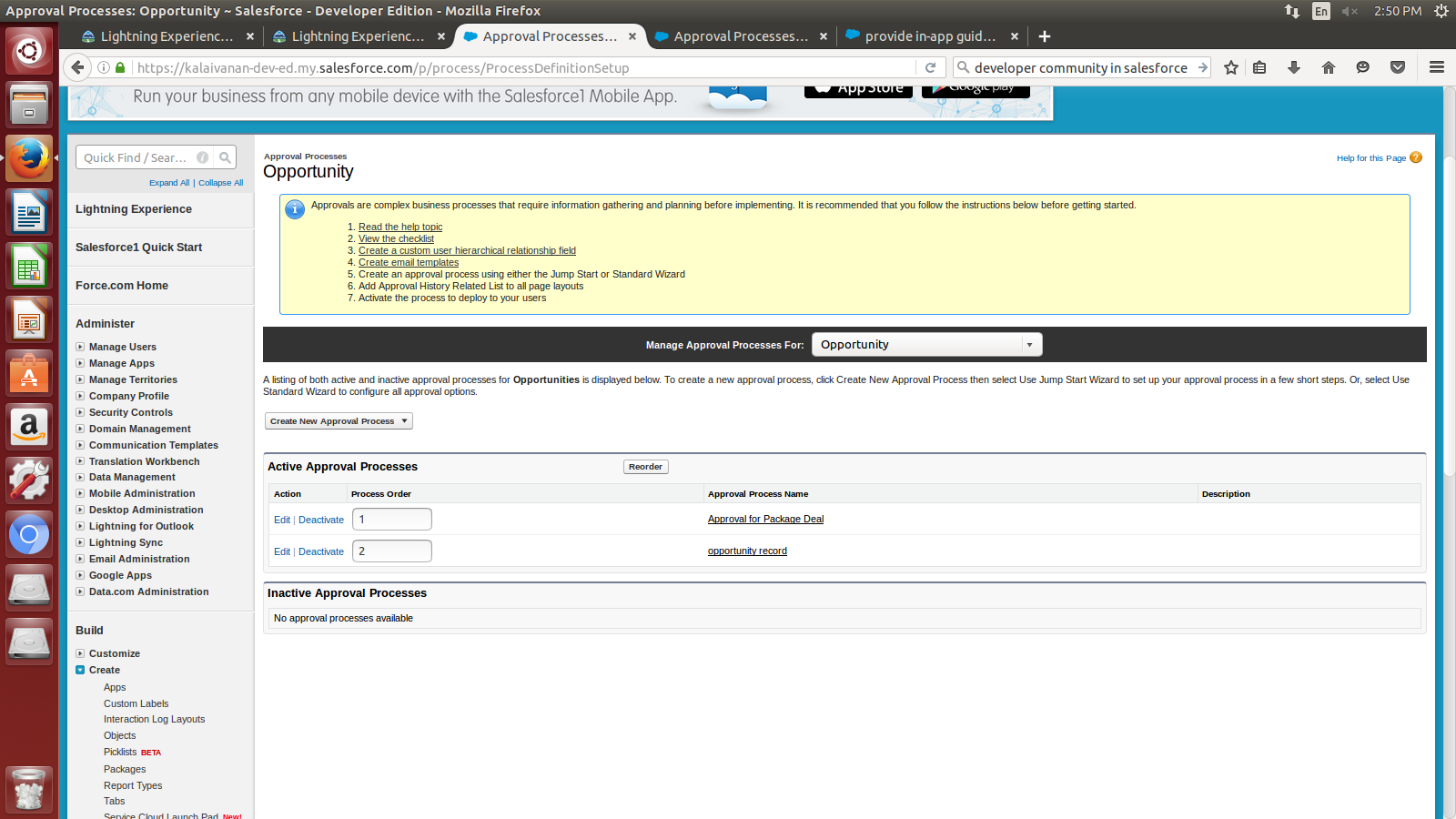Viewport: 1456px width, 819px height.
Task: Open Force.com Home in the sidebar
Action: (x=122, y=286)
